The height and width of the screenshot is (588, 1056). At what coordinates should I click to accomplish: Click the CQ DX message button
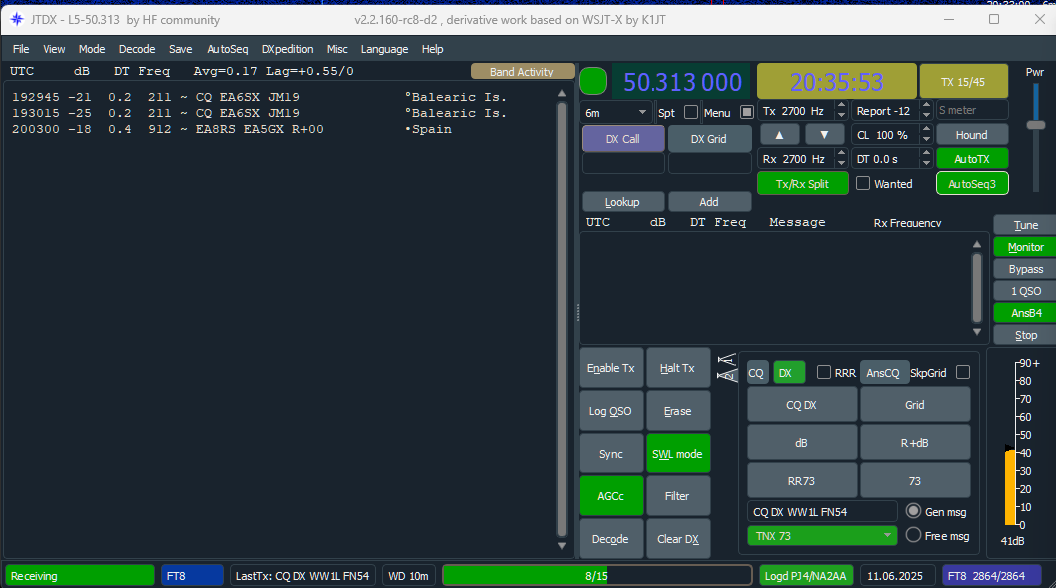point(801,405)
